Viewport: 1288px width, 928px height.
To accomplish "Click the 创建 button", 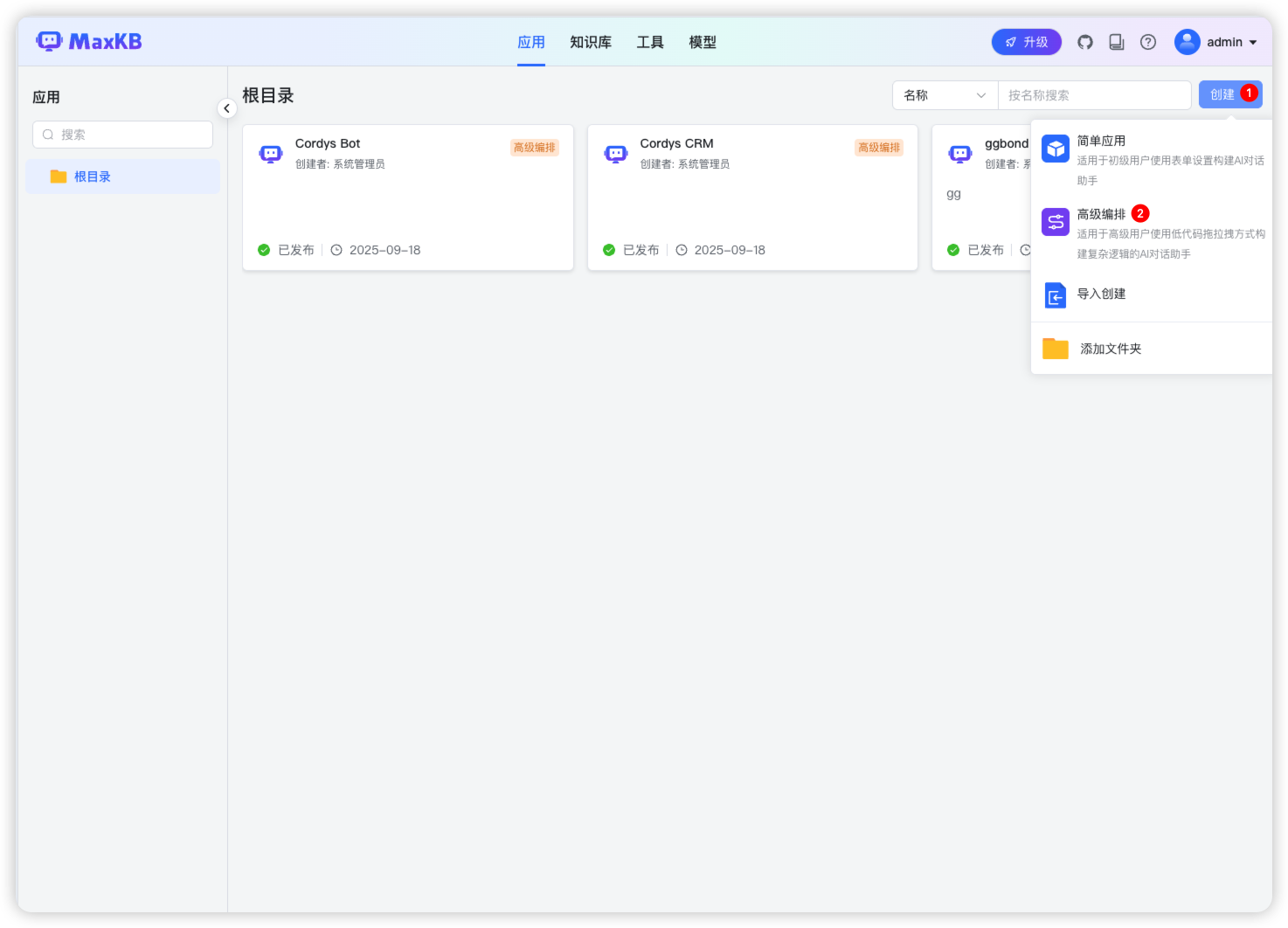I will coord(1222,94).
